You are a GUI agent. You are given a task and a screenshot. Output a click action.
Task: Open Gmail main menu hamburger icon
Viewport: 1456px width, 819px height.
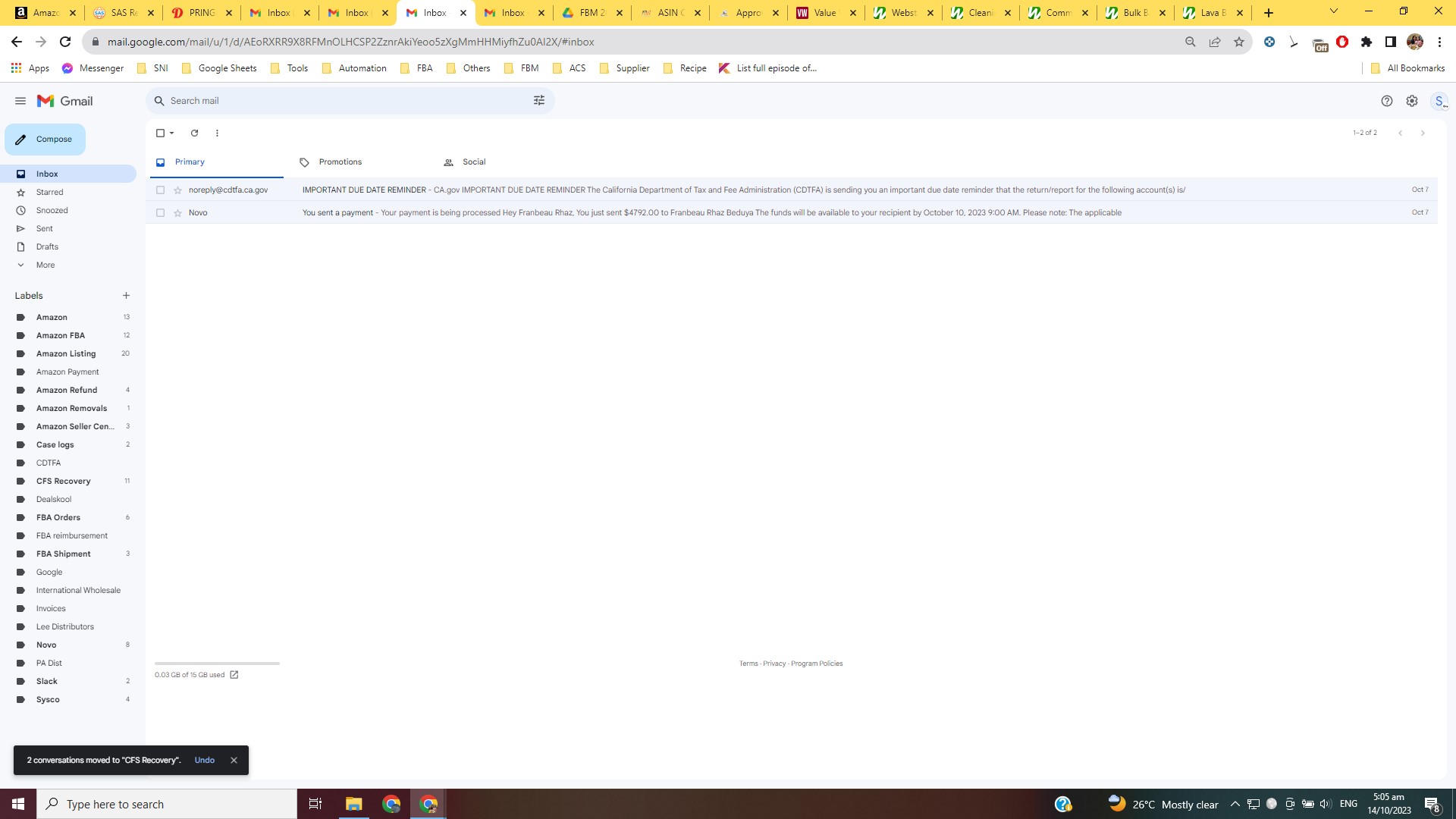(x=20, y=101)
